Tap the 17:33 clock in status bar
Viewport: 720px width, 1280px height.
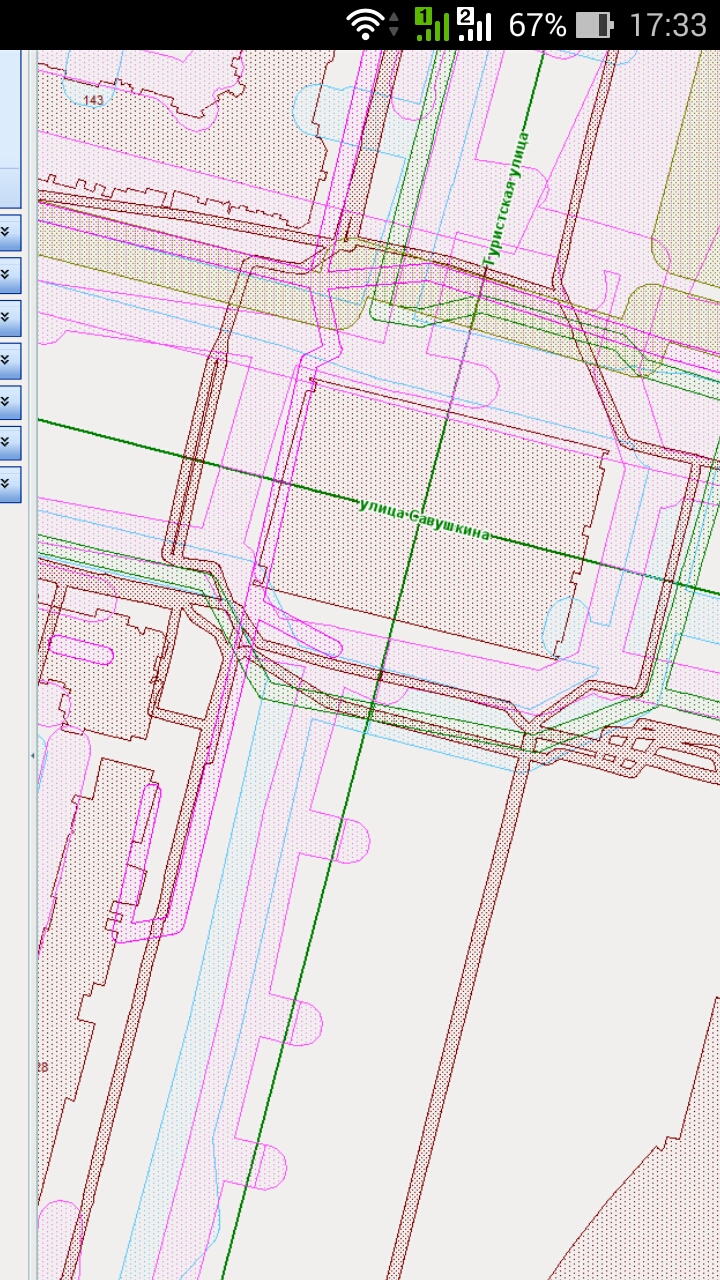[667, 25]
